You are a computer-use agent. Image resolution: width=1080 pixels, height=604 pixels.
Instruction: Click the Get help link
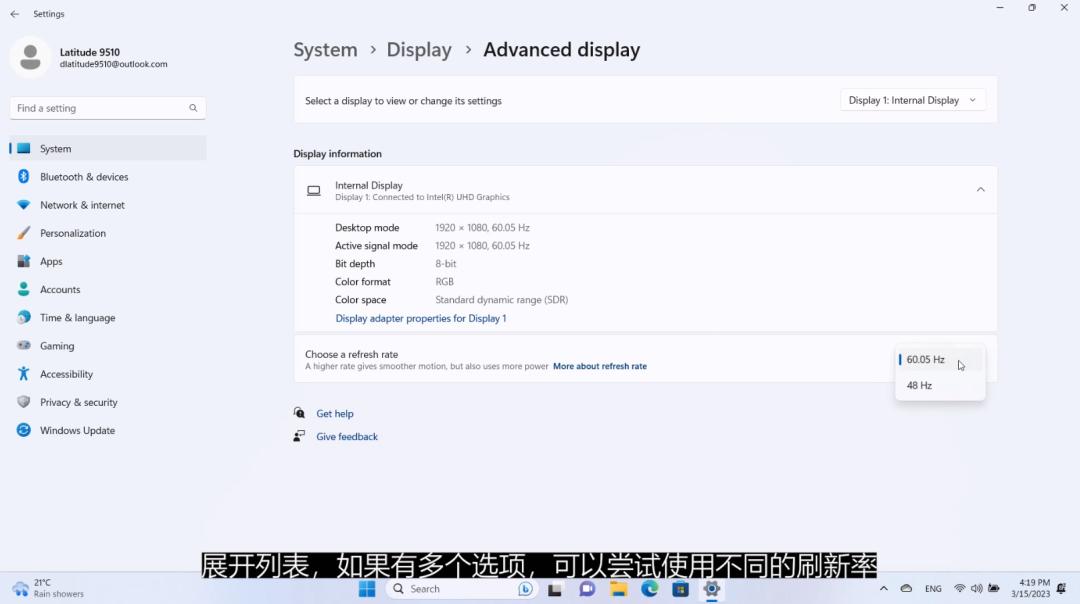tap(335, 414)
